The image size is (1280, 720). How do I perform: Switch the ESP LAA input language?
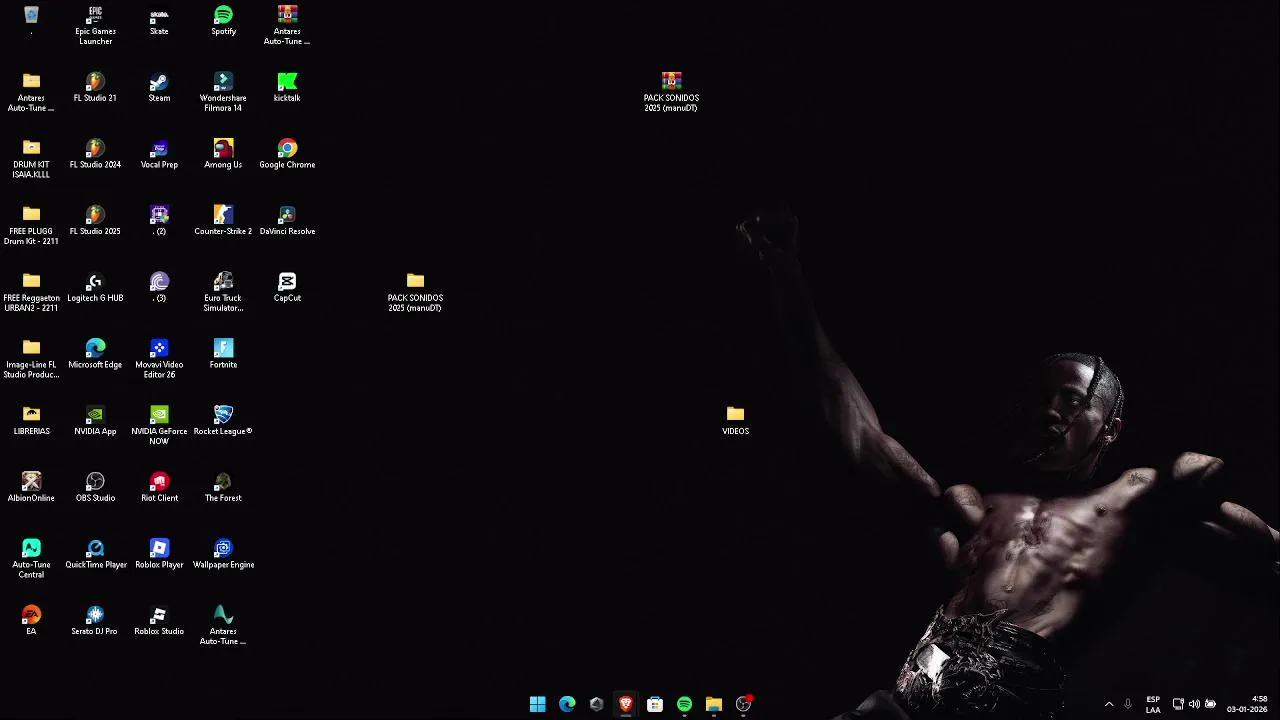click(1153, 704)
